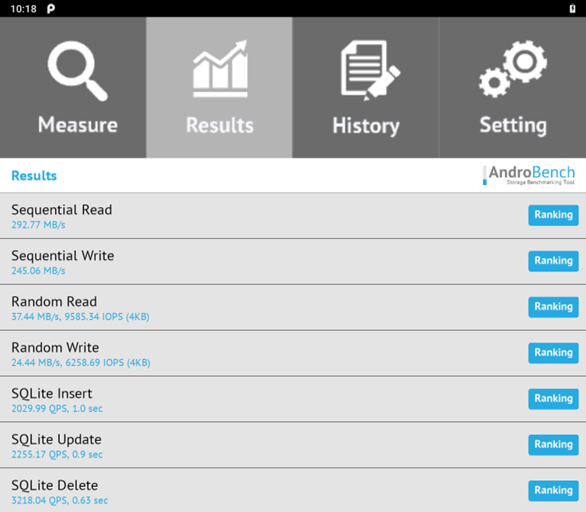The width and height of the screenshot is (586, 512).
Task: View Ranking for Sequential Write
Action: click(553, 261)
